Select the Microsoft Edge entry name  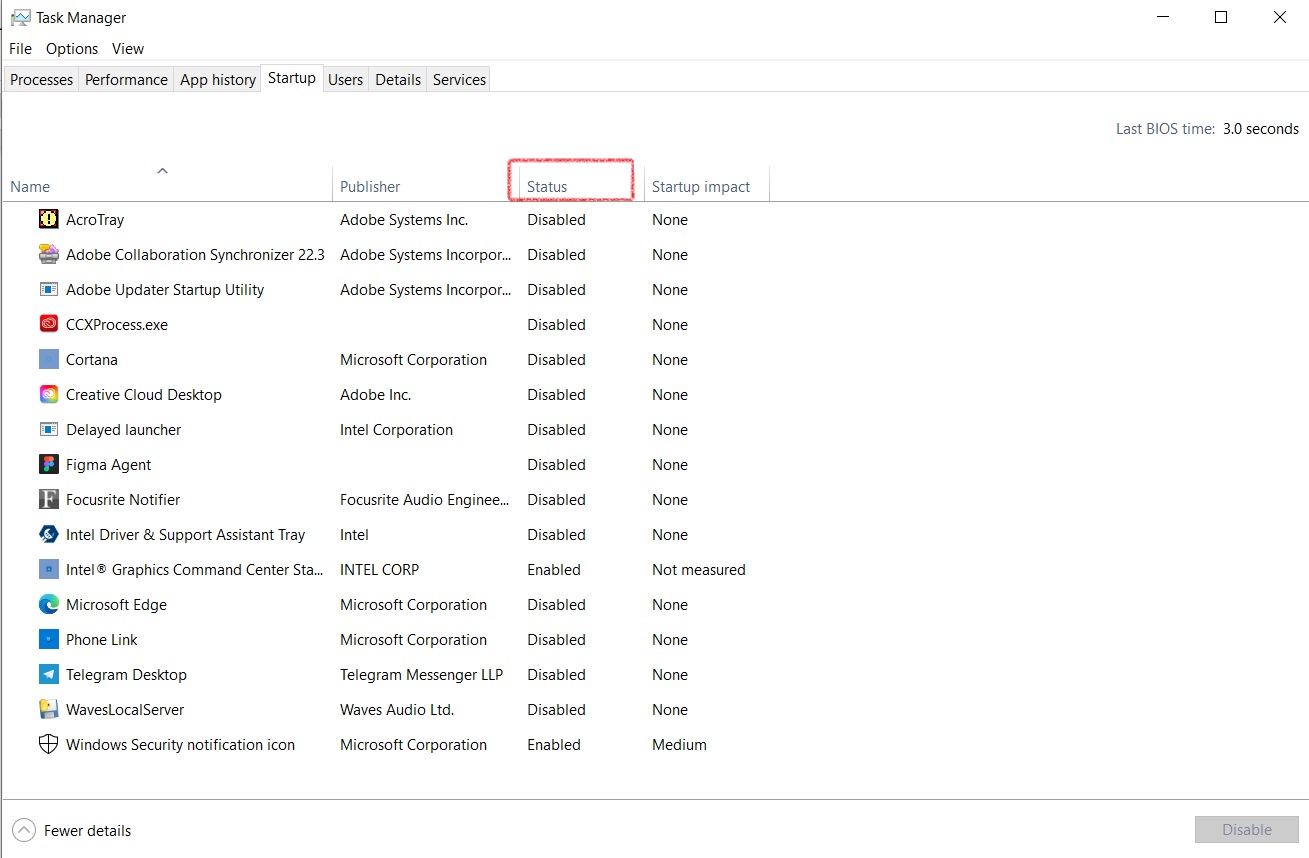(x=116, y=604)
